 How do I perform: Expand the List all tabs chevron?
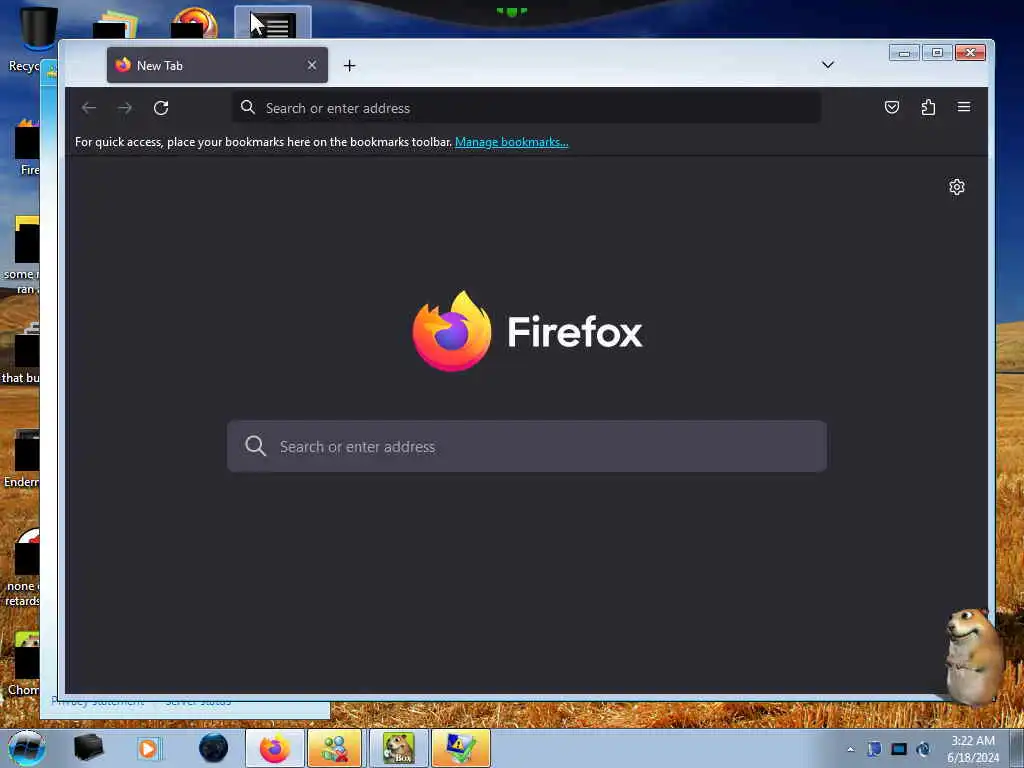coord(827,65)
